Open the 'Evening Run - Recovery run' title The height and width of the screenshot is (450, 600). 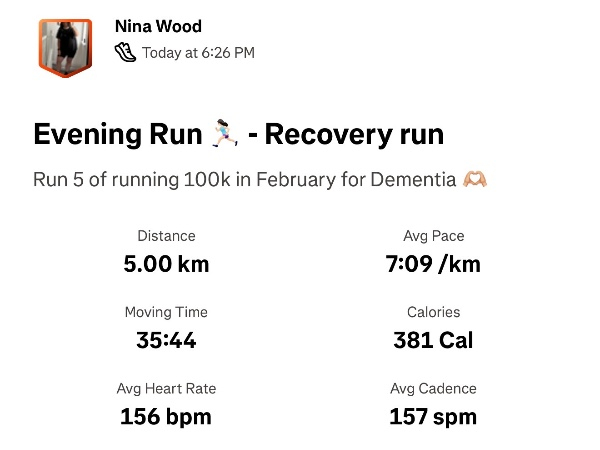pos(238,134)
